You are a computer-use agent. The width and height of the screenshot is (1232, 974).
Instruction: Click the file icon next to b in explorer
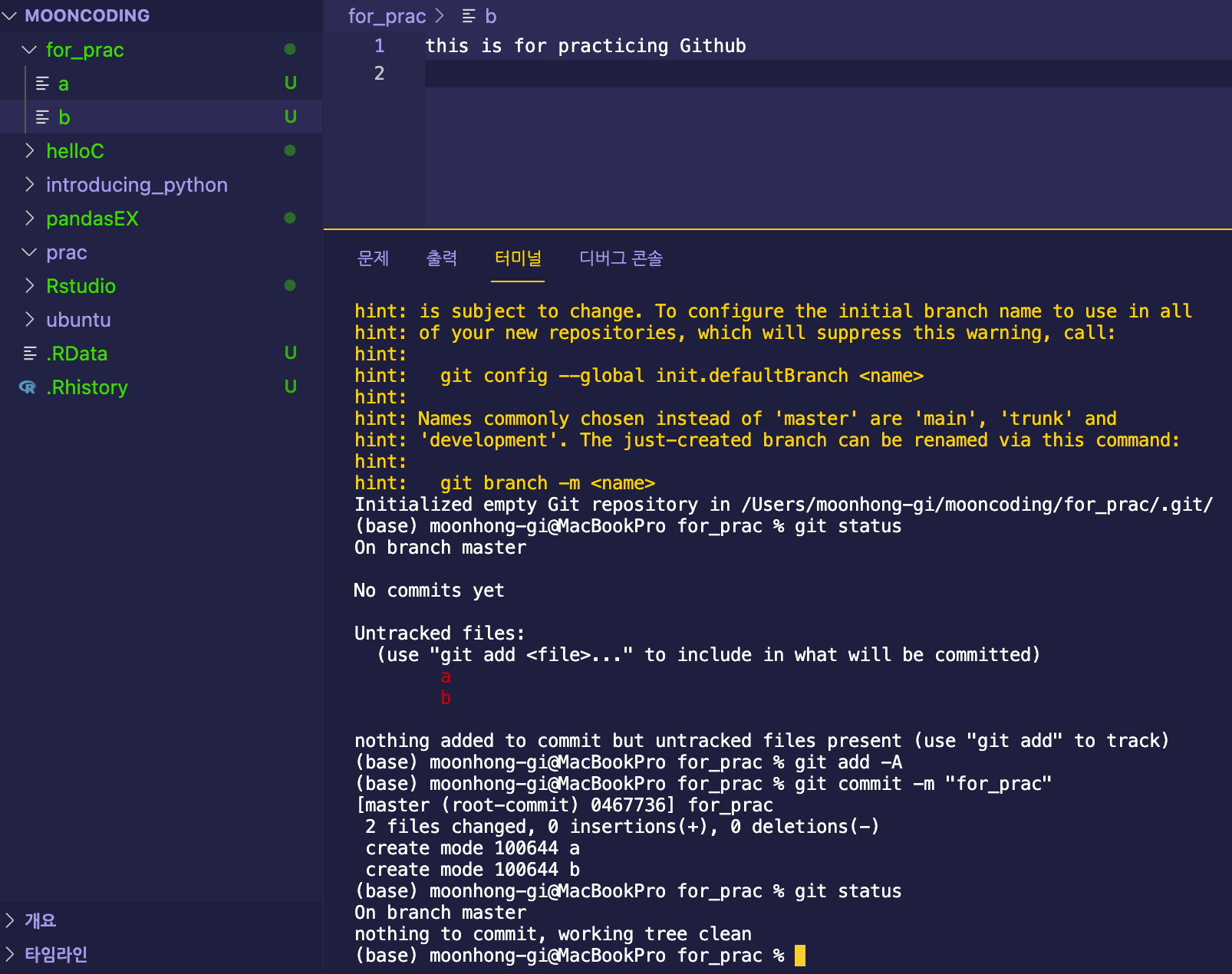(43, 117)
